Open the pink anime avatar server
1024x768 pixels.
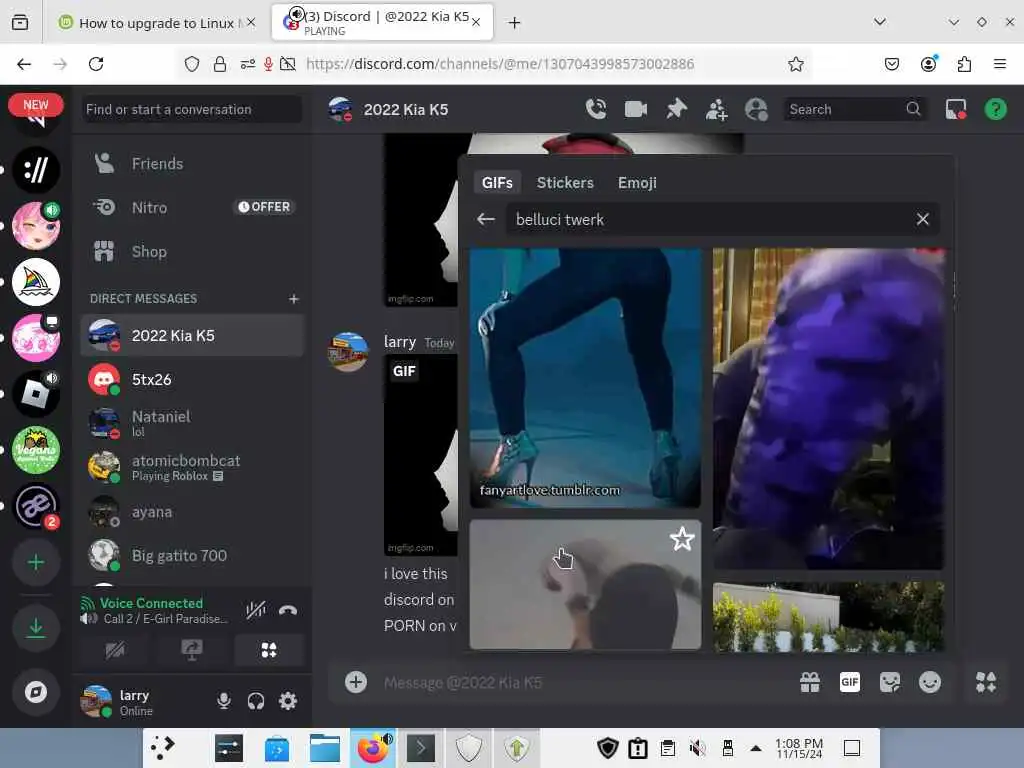36,226
